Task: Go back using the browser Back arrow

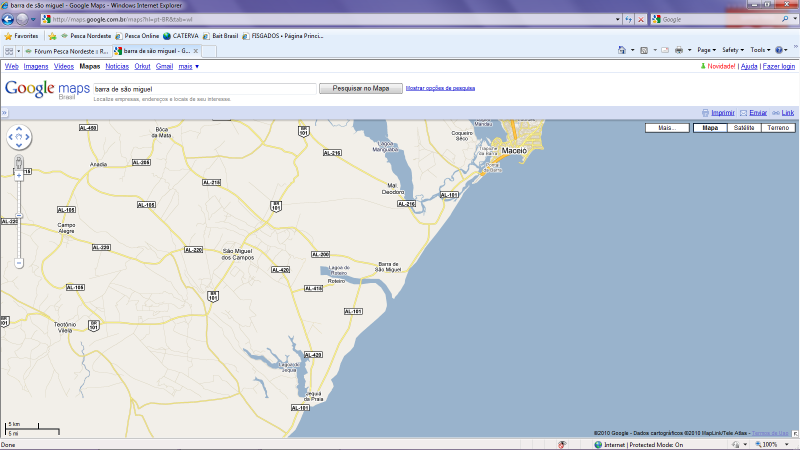Action: point(8,19)
